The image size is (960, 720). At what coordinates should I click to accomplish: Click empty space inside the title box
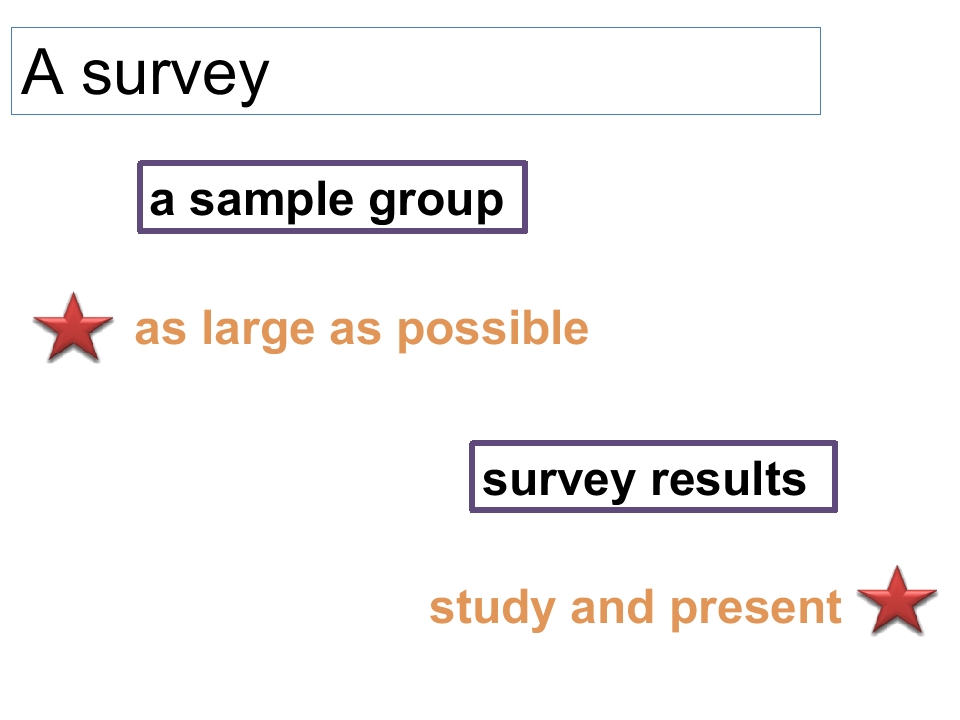(545, 71)
